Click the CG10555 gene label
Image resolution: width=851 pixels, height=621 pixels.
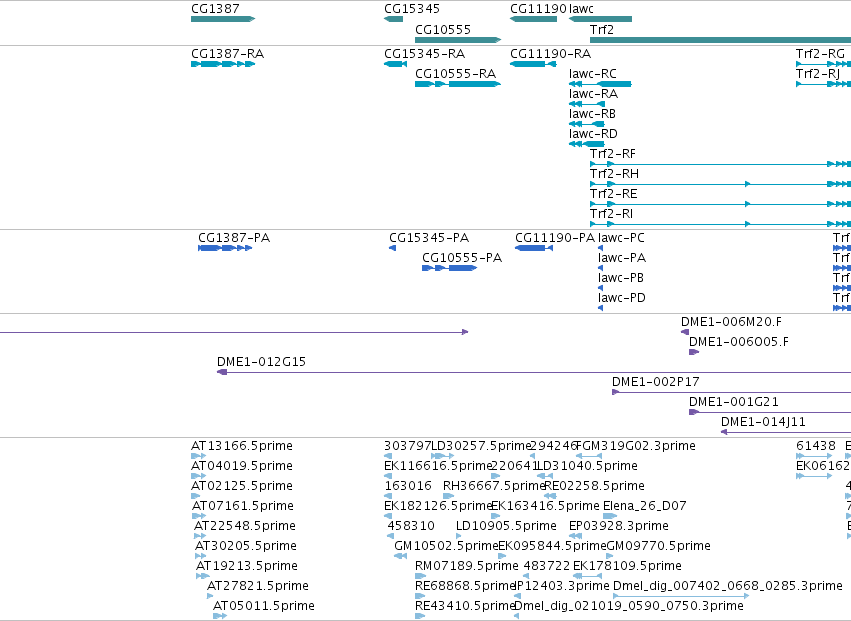coord(443,30)
